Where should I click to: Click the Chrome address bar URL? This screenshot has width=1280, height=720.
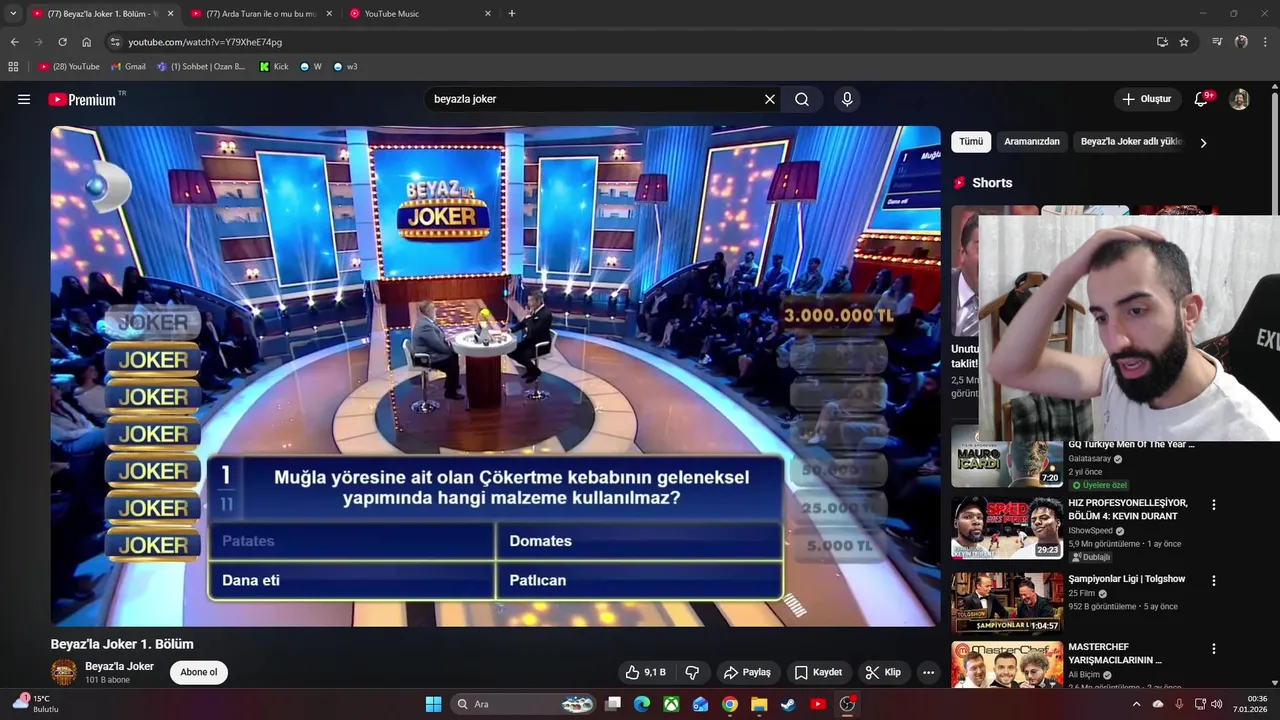[205, 42]
